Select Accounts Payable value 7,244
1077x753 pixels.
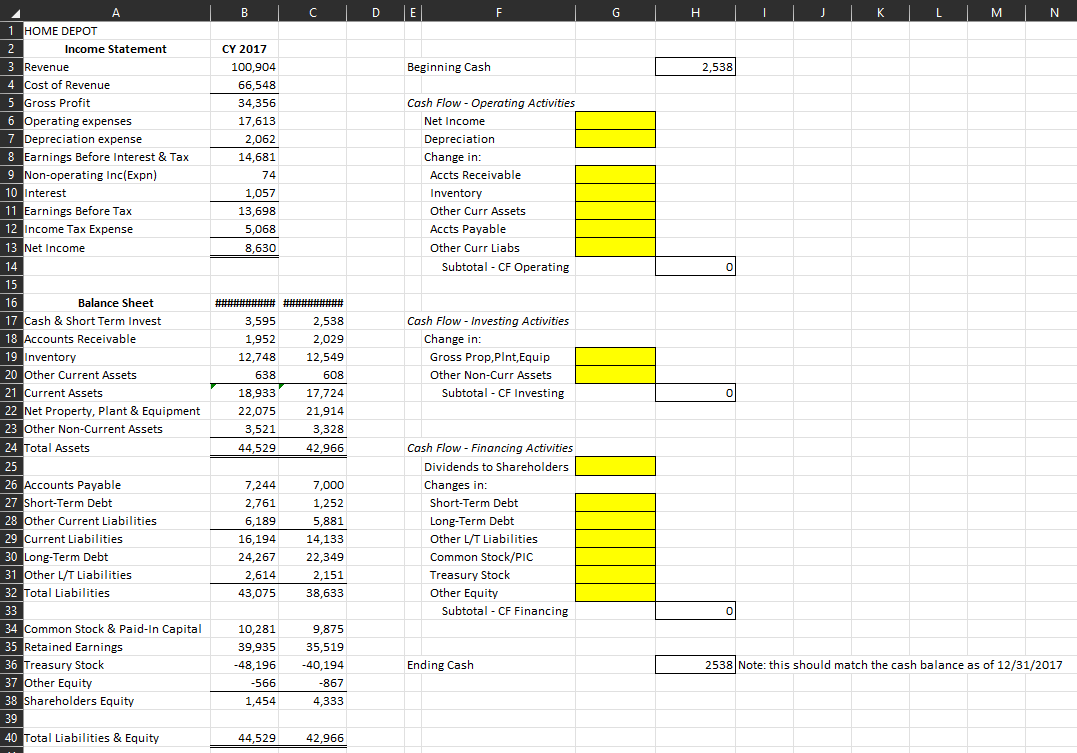tap(245, 485)
